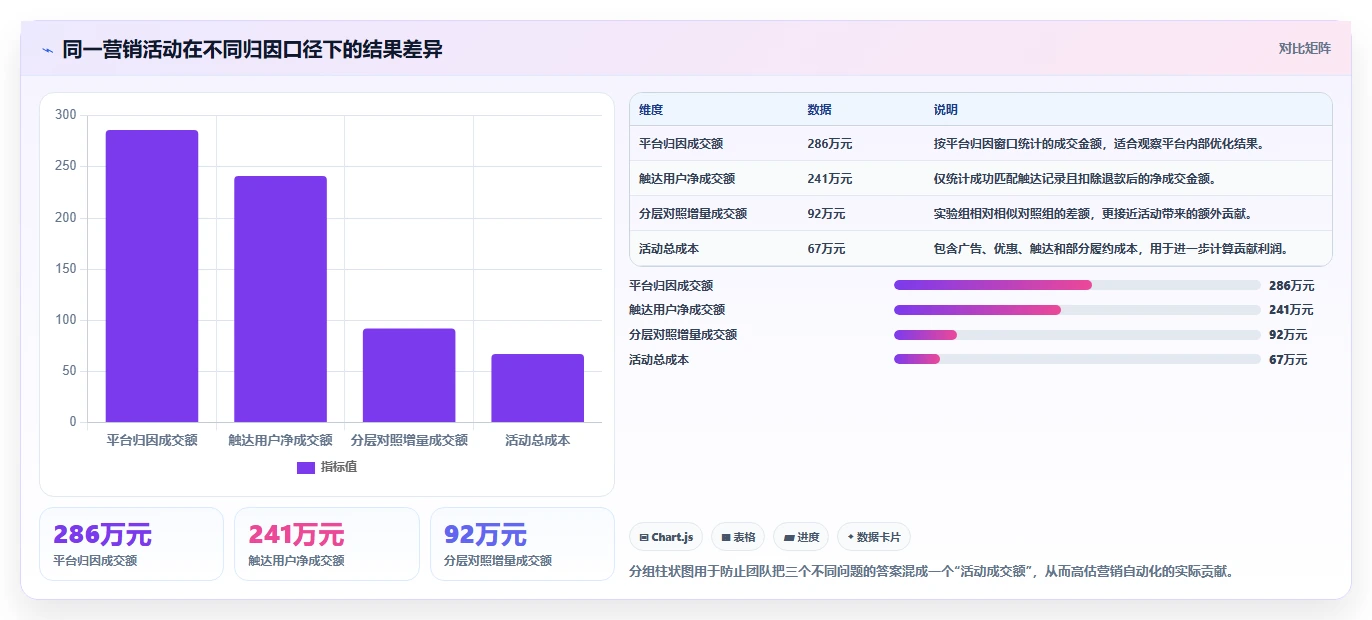Viewport: 1372px width, 620px height.
Task: Select table cell 平台归因成交额
Action: (681, 144)
